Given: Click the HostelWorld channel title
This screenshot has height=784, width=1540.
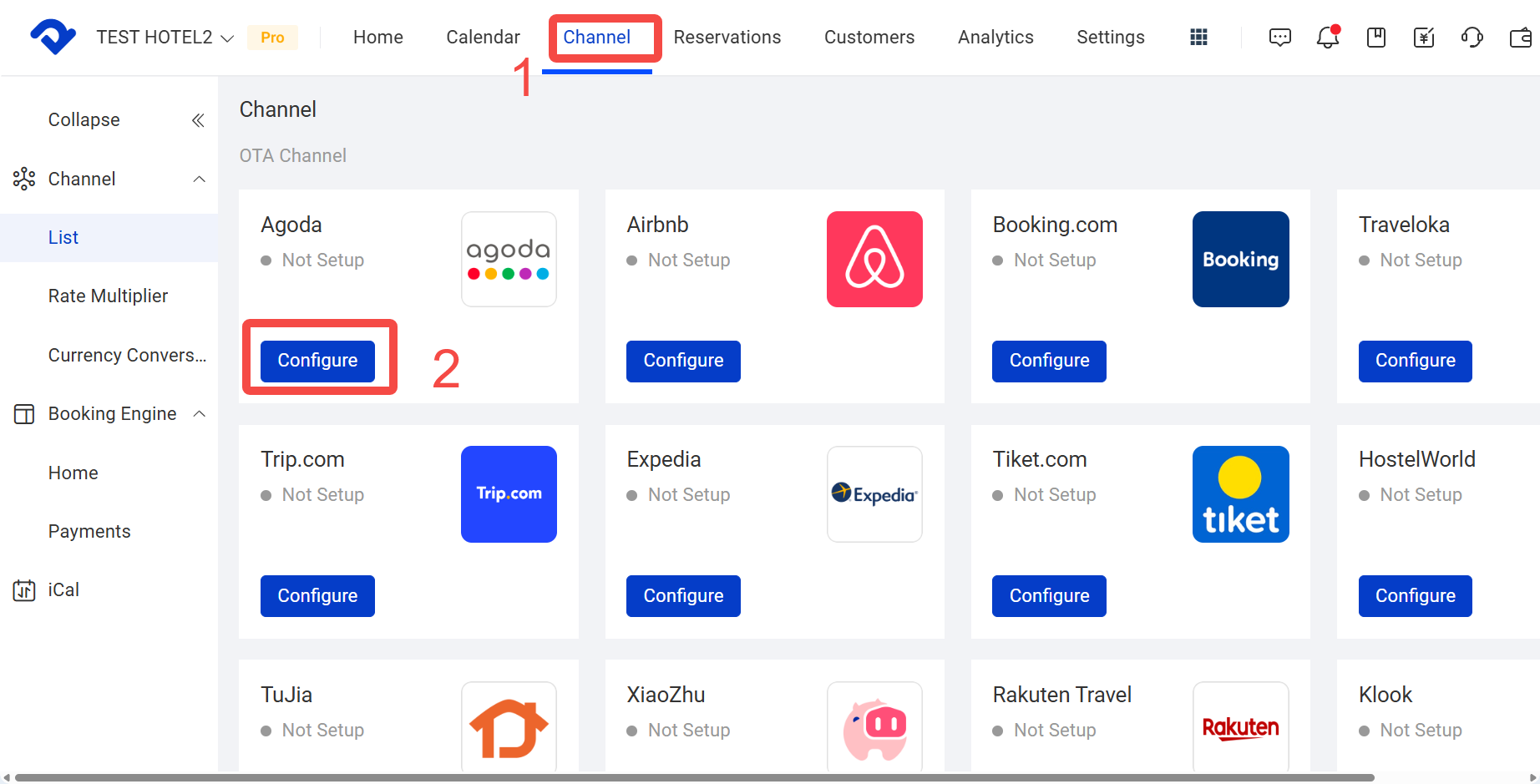Looking at the screenshot, I should click(x=1416, y=459).
